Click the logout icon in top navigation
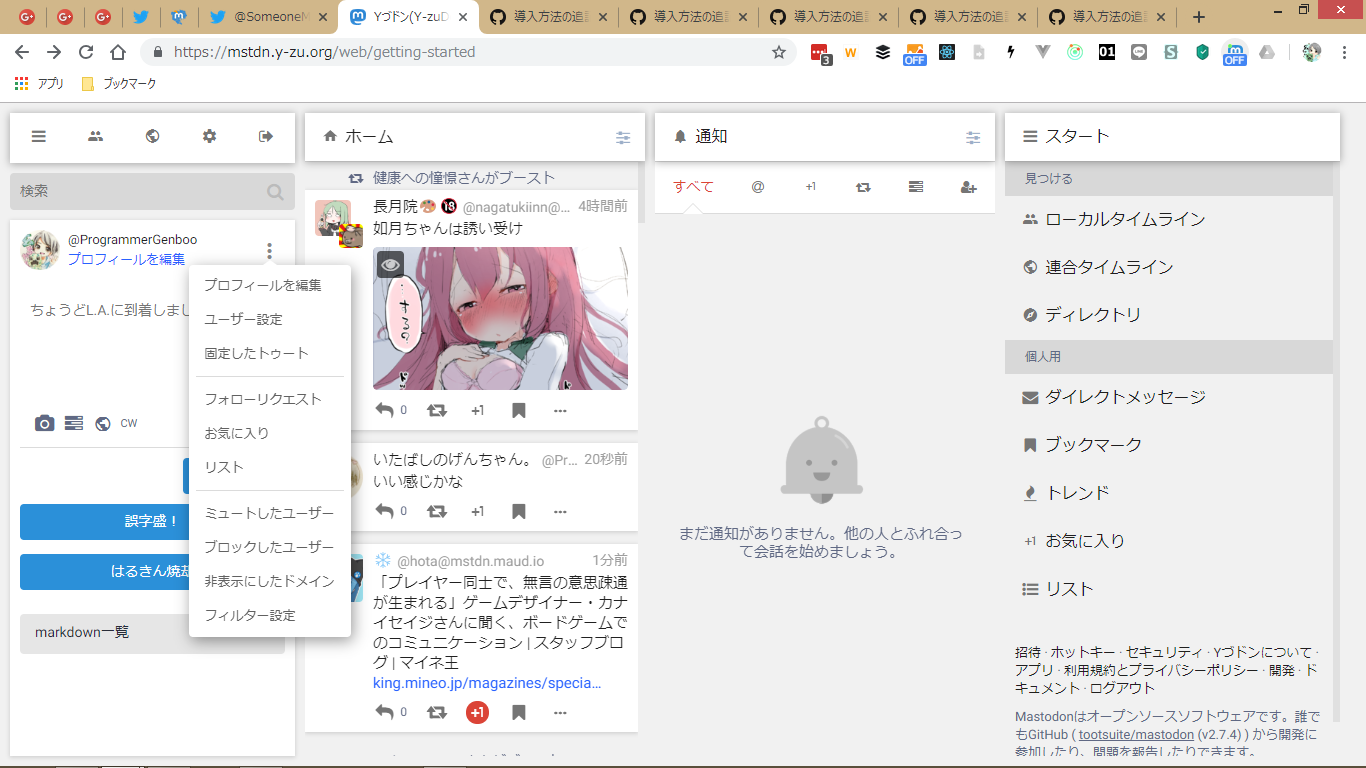The image size is (1366, 768). point(266,137)
